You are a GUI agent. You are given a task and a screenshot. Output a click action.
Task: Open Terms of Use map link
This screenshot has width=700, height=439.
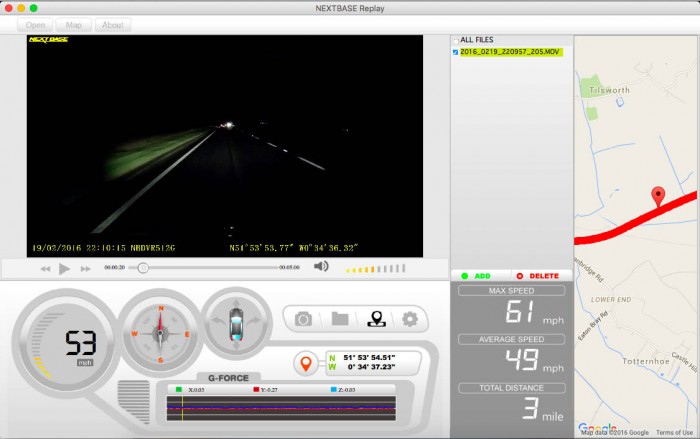[674, 433]
